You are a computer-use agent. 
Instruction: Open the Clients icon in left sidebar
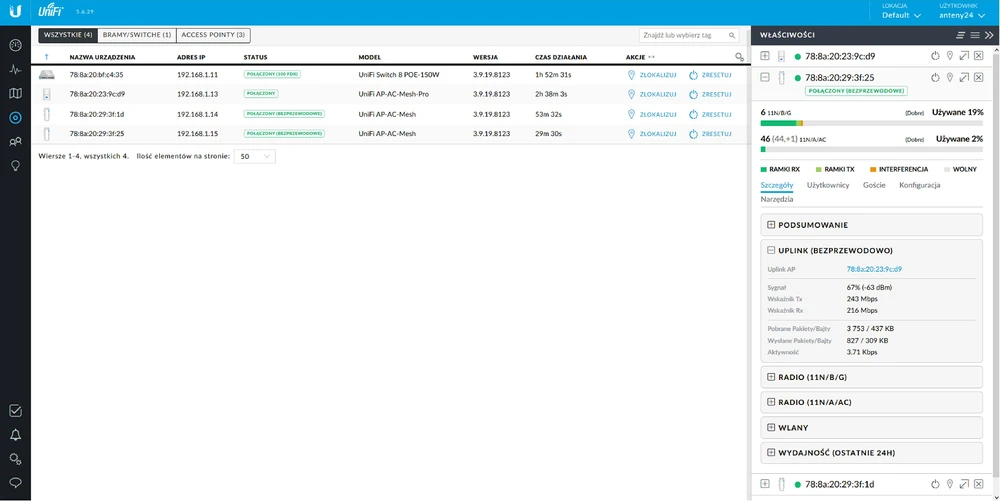(x=15, y=142)
